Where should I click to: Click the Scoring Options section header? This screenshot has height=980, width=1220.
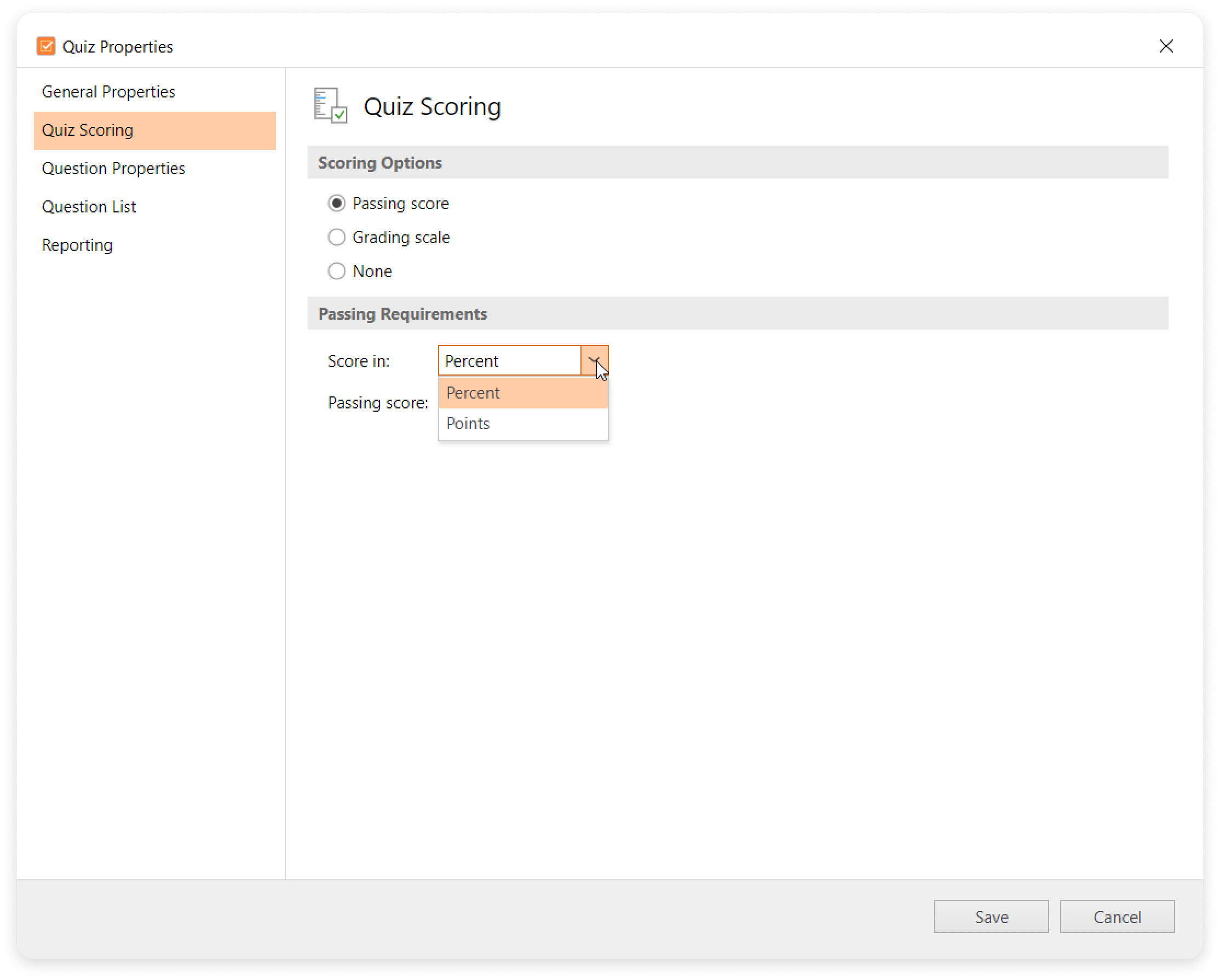click(x=379, y=163)
